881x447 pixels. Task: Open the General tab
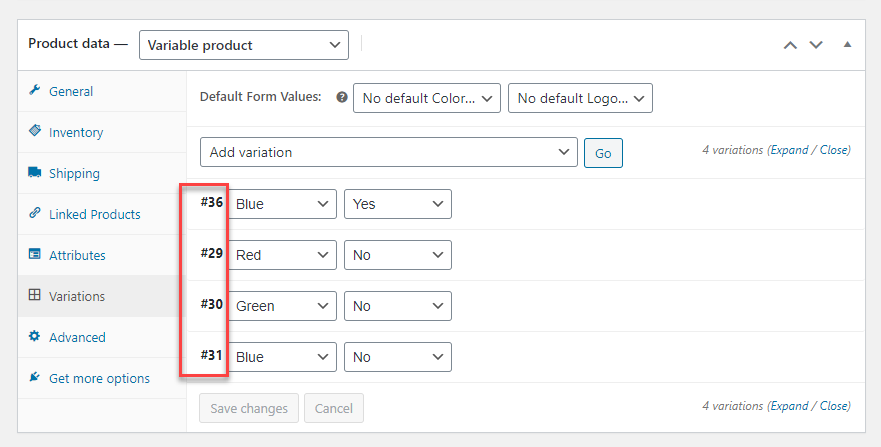102,91
